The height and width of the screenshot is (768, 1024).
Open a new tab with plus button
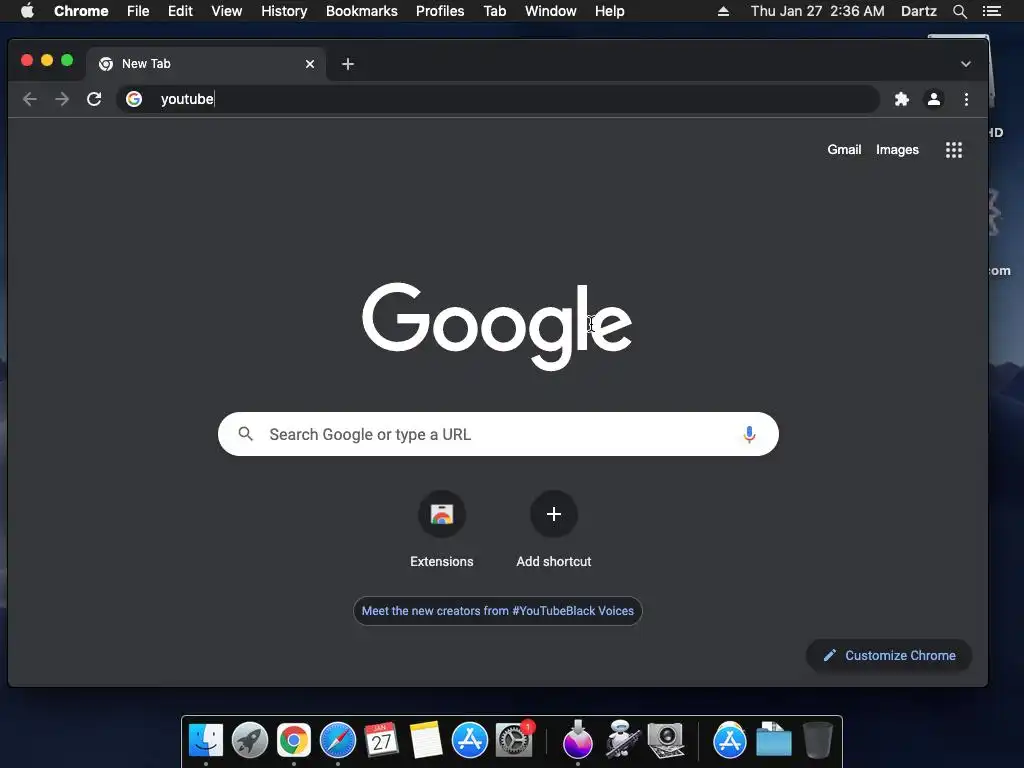click(348, 64)
